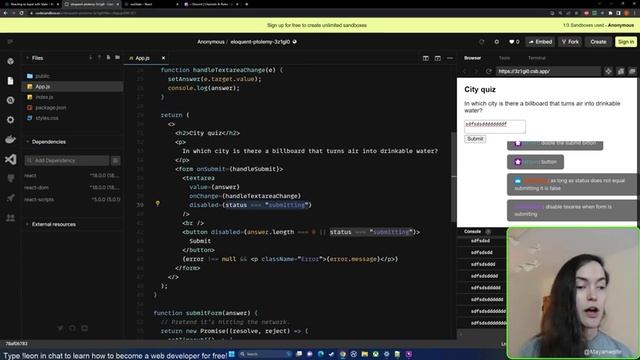Click the download arrow icon in Files header
The width and height of the screenshot is (640, 360).
coord(90,58)
